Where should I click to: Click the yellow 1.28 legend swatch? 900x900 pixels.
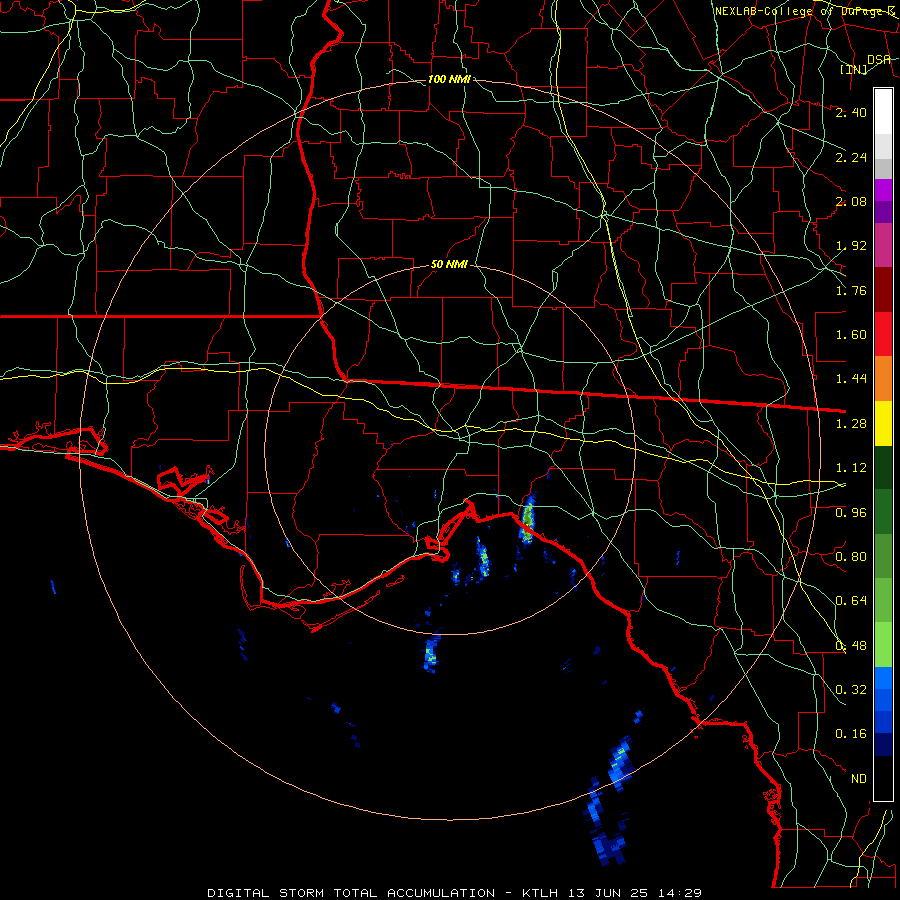[x=883, y=423]
